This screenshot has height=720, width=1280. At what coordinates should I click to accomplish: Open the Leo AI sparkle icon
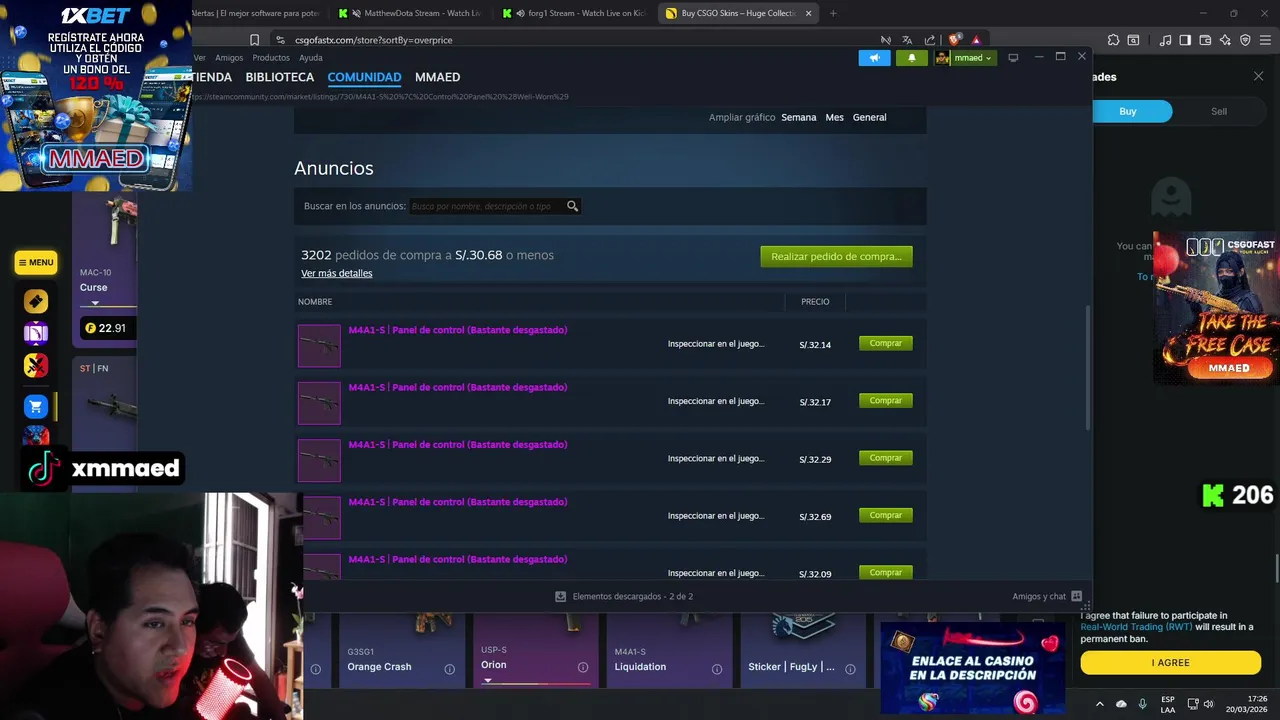pos(1225,40)
